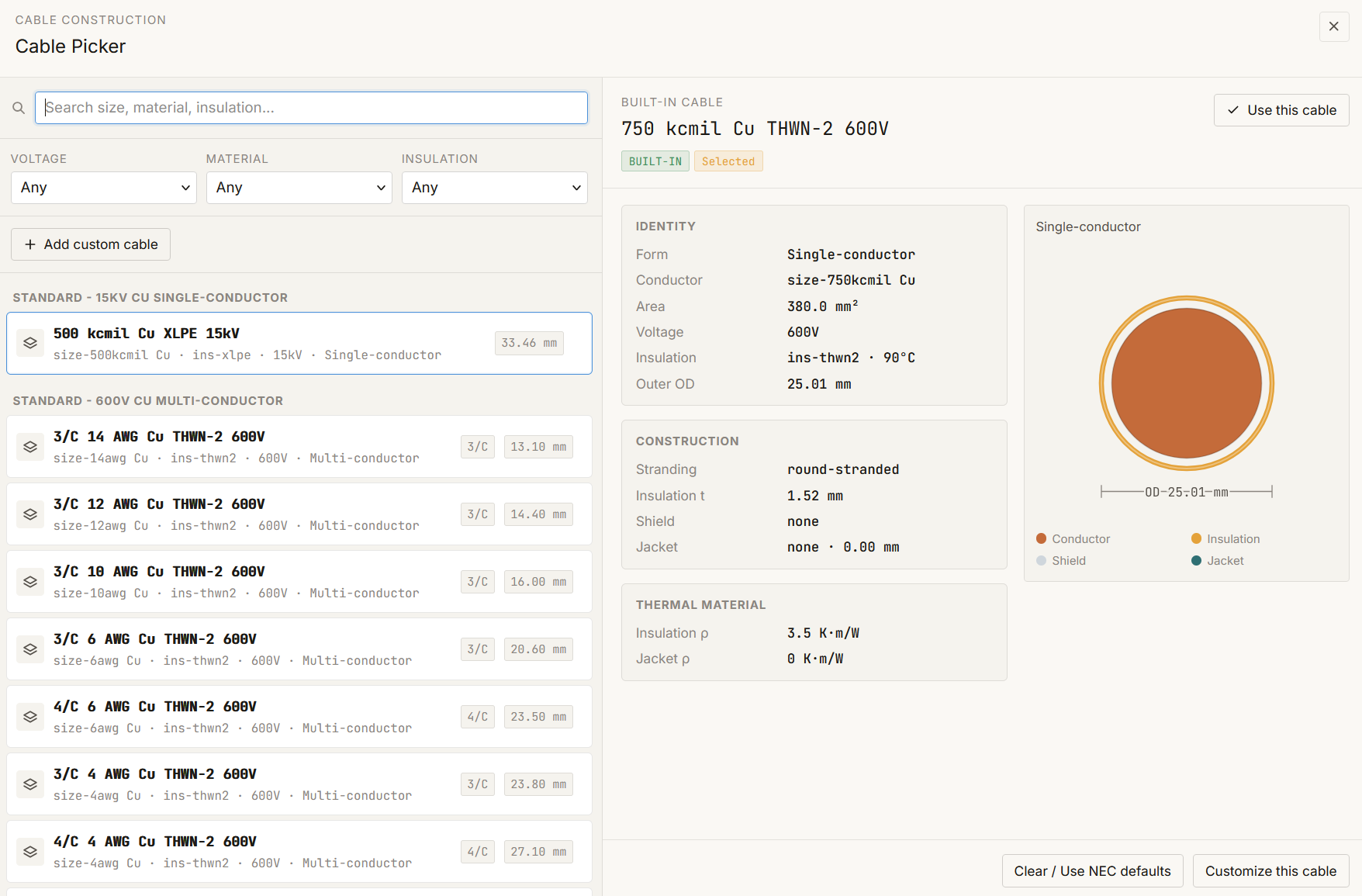
Task: Click the BUILT-IN badge
Action: click(x=655, y=161)
